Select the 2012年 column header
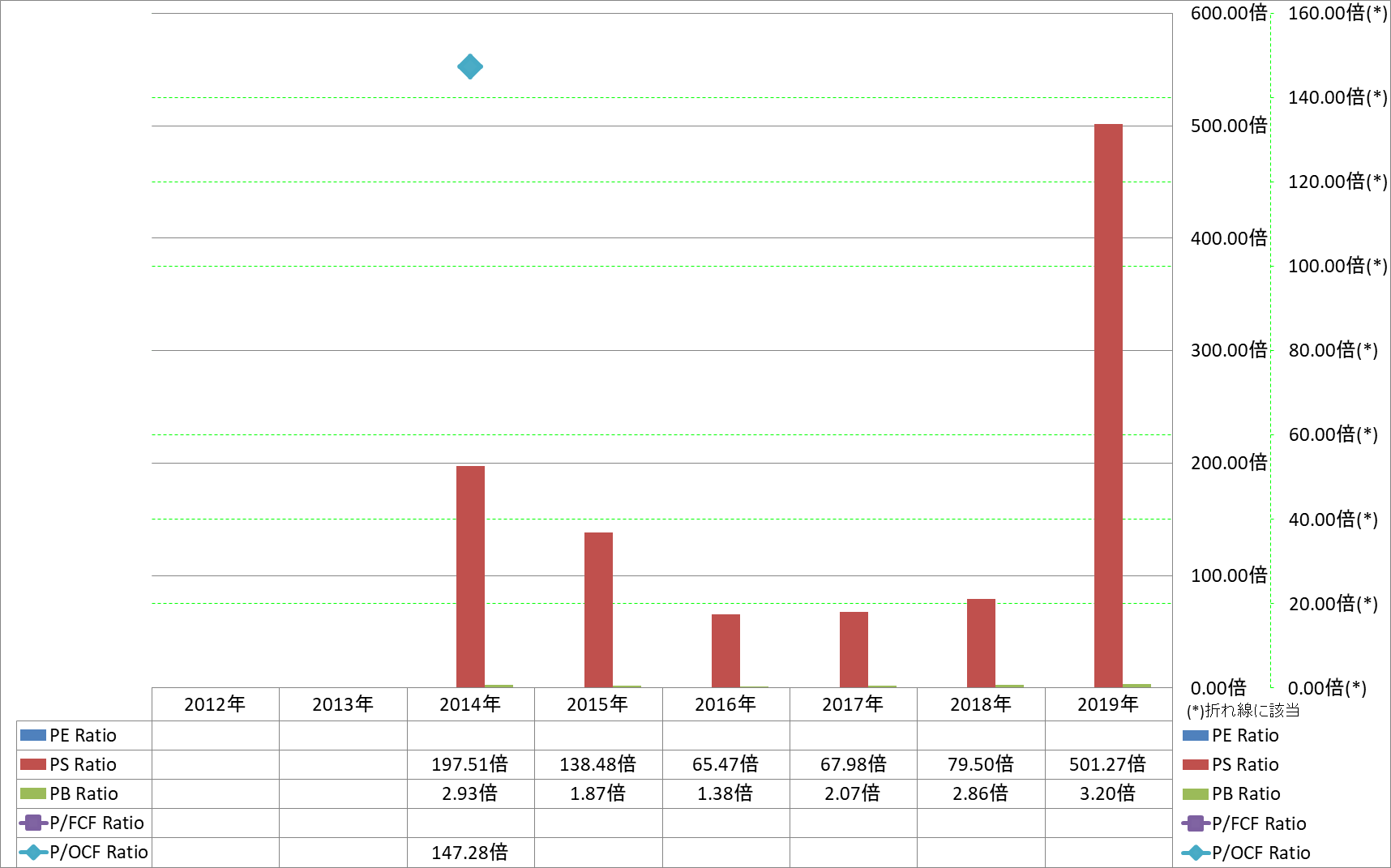 tap(215, 703)
